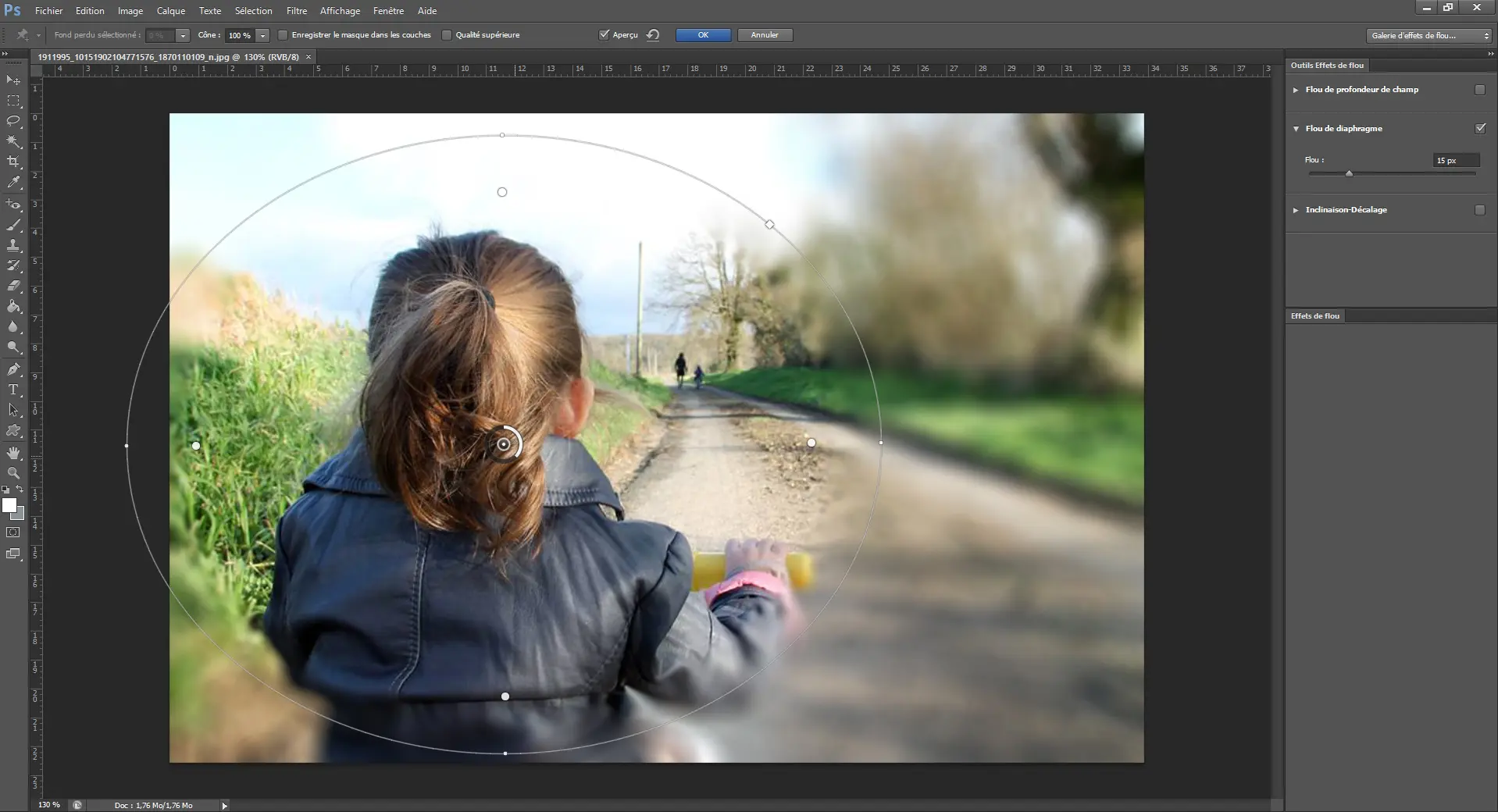1498x812 pixels.
Task: Select the Eyedropper tool
Action: click(13, 182)
